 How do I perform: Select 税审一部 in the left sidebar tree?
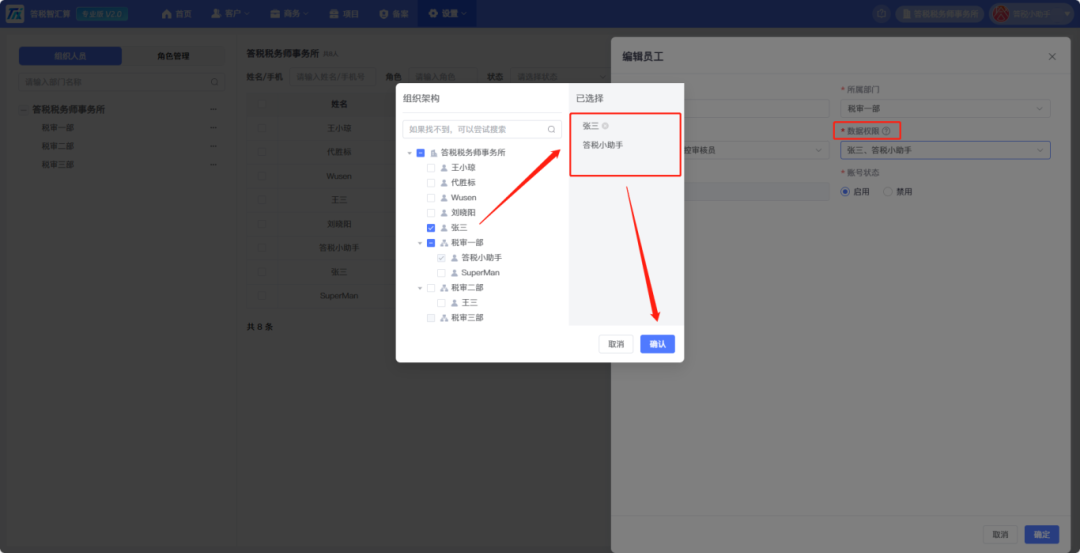(x=57, y=127)
